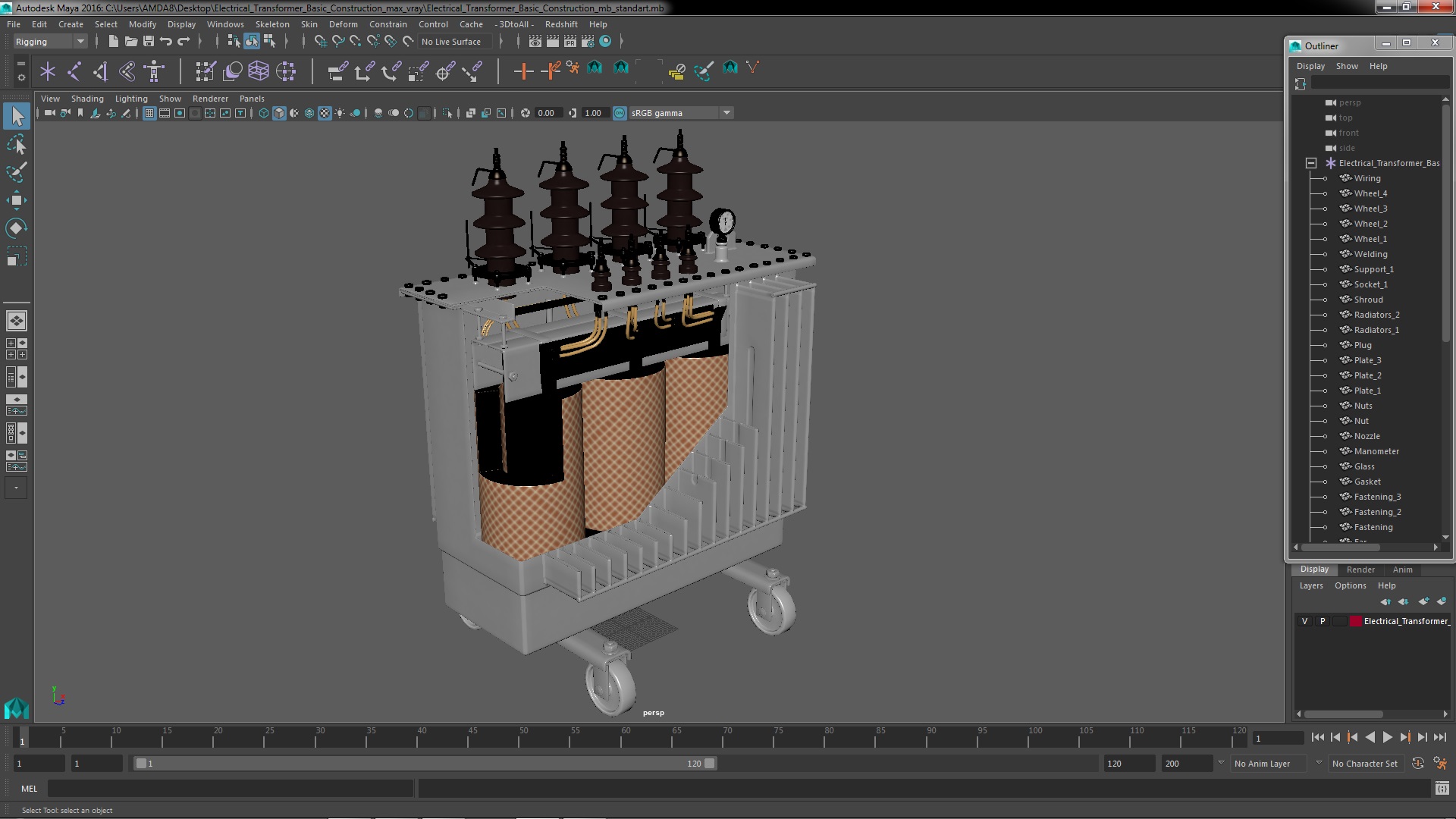Open the sRGB gamma dropdown
The height and width of the screenshot is (819, 1456).
pos(726,113)
